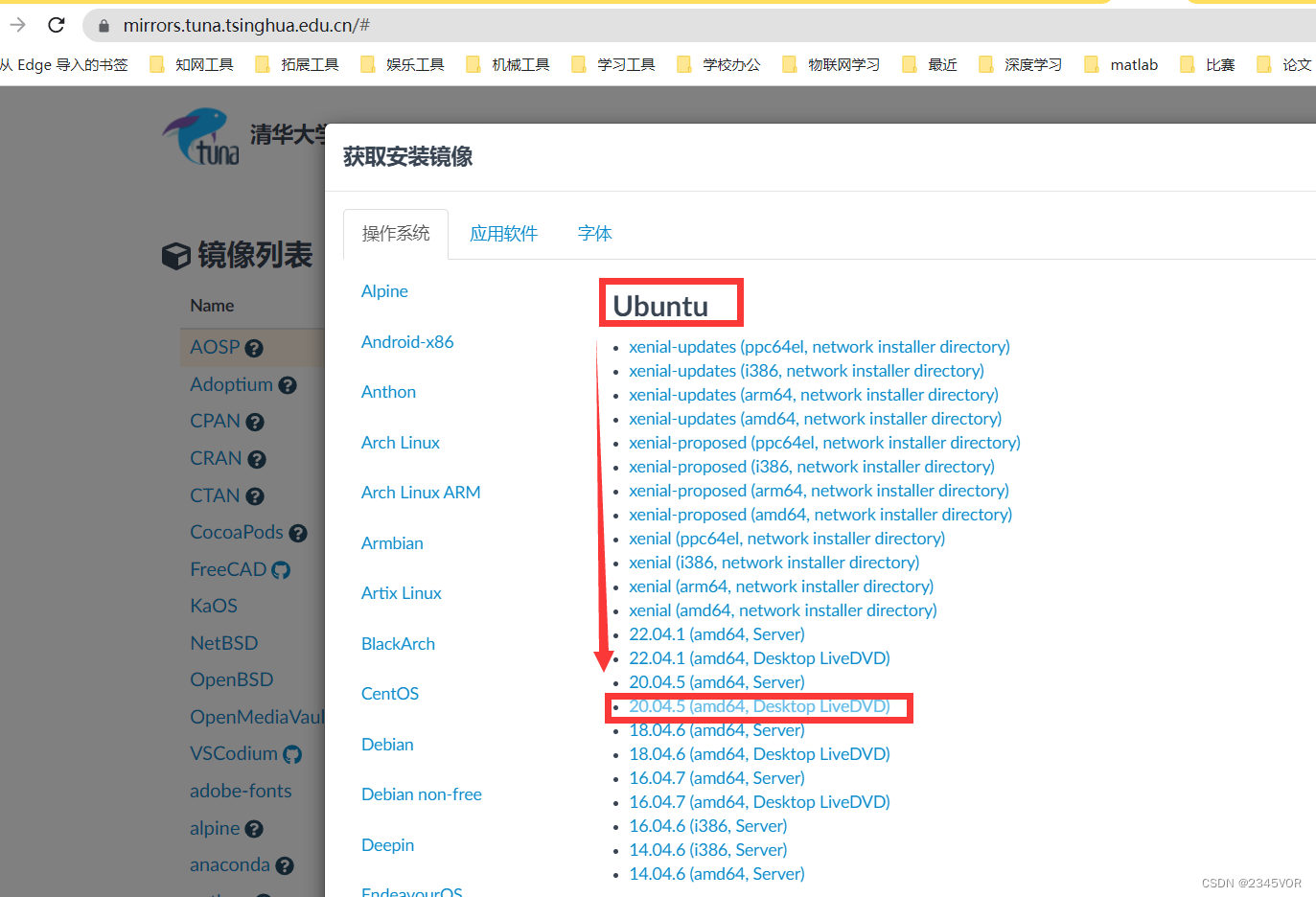This screenshot has width=1316, height=897.
Task: Select Deepin in the OS list
Action: point(388,845)
